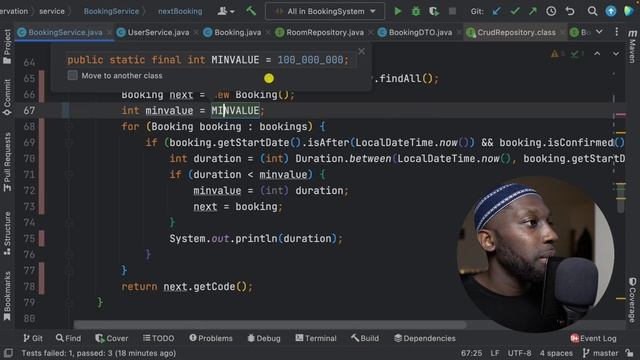
Task: Open the Terminal tool window
Action: click(316, 338)
